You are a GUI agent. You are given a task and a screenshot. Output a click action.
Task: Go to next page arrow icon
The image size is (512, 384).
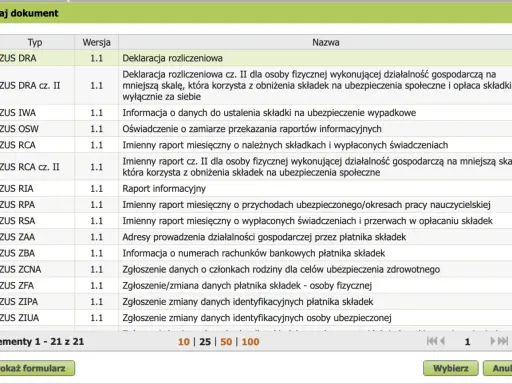(x=493, y=341)
